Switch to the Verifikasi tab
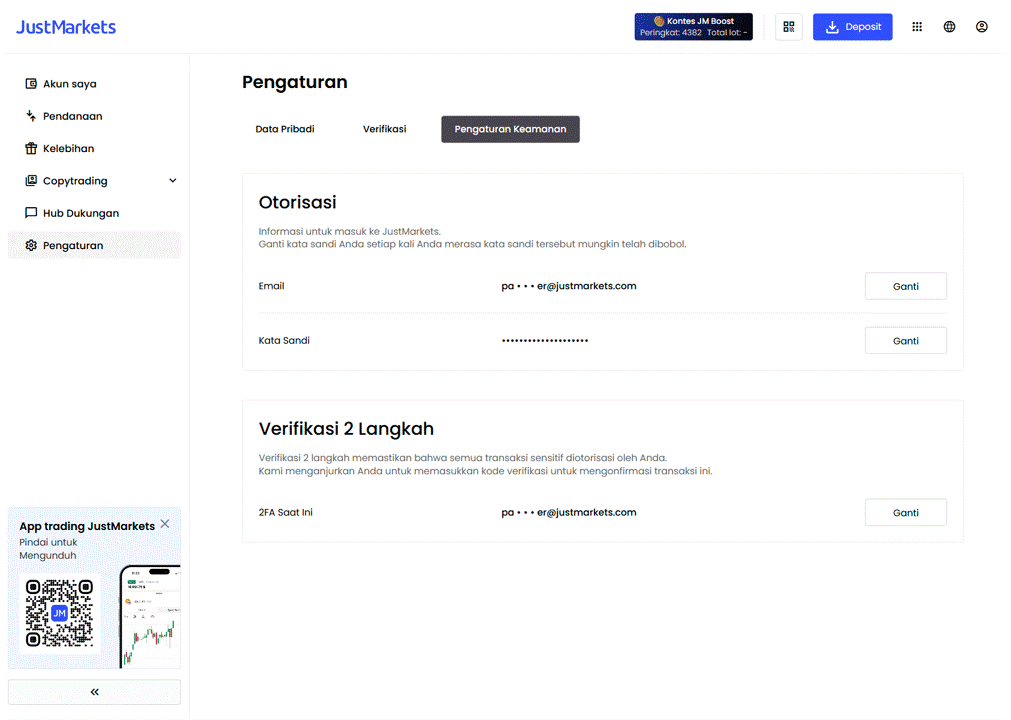 (x=384, y=129)
